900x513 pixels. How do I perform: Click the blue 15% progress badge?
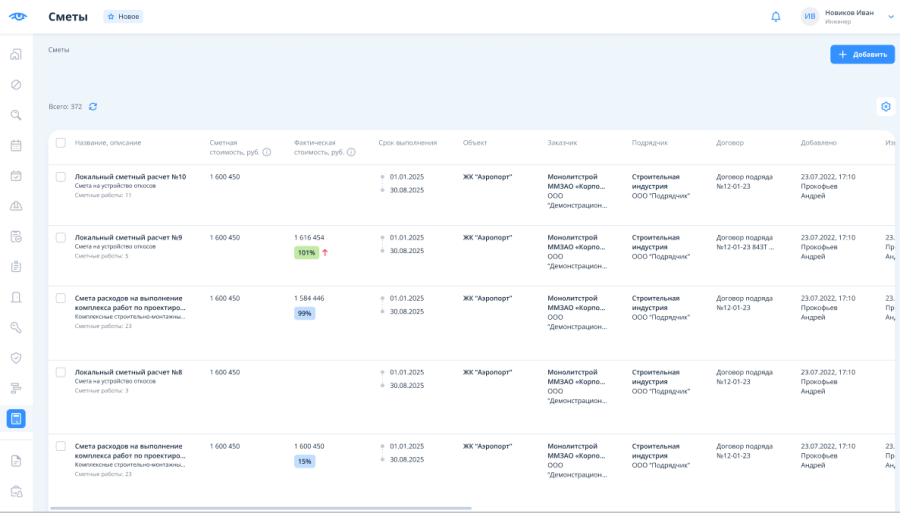tap(304, 461)
